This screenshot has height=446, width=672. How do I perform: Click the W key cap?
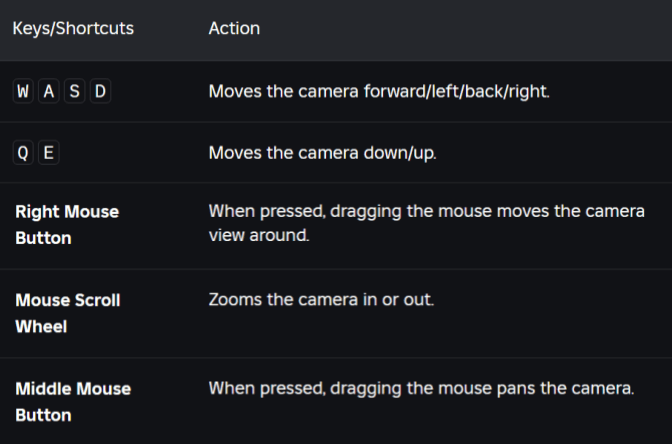(x=23, y=91)
